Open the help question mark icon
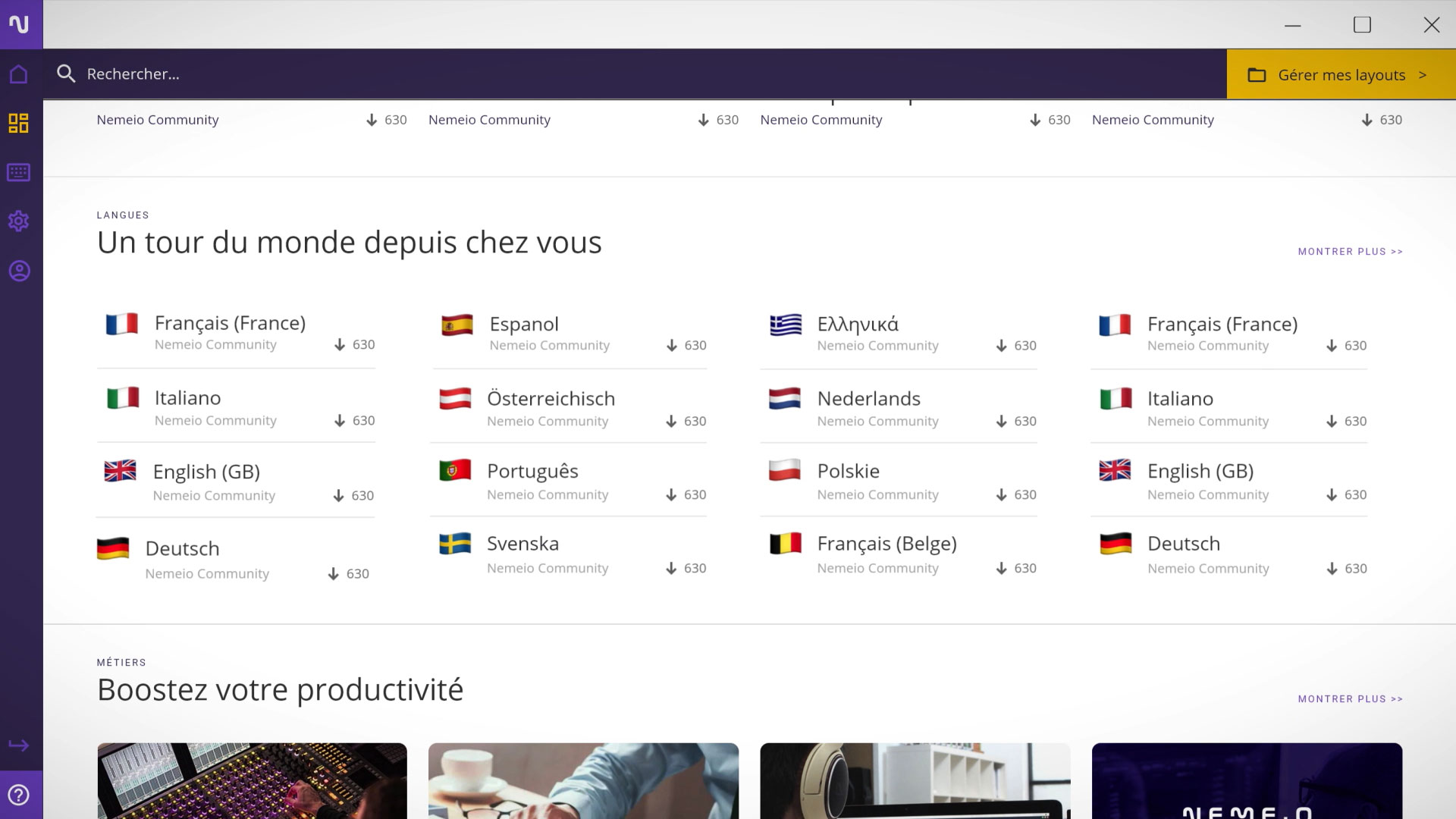The height and width of the screenshot is (819, 1456). pyautogui.click(x=19, y=795)
